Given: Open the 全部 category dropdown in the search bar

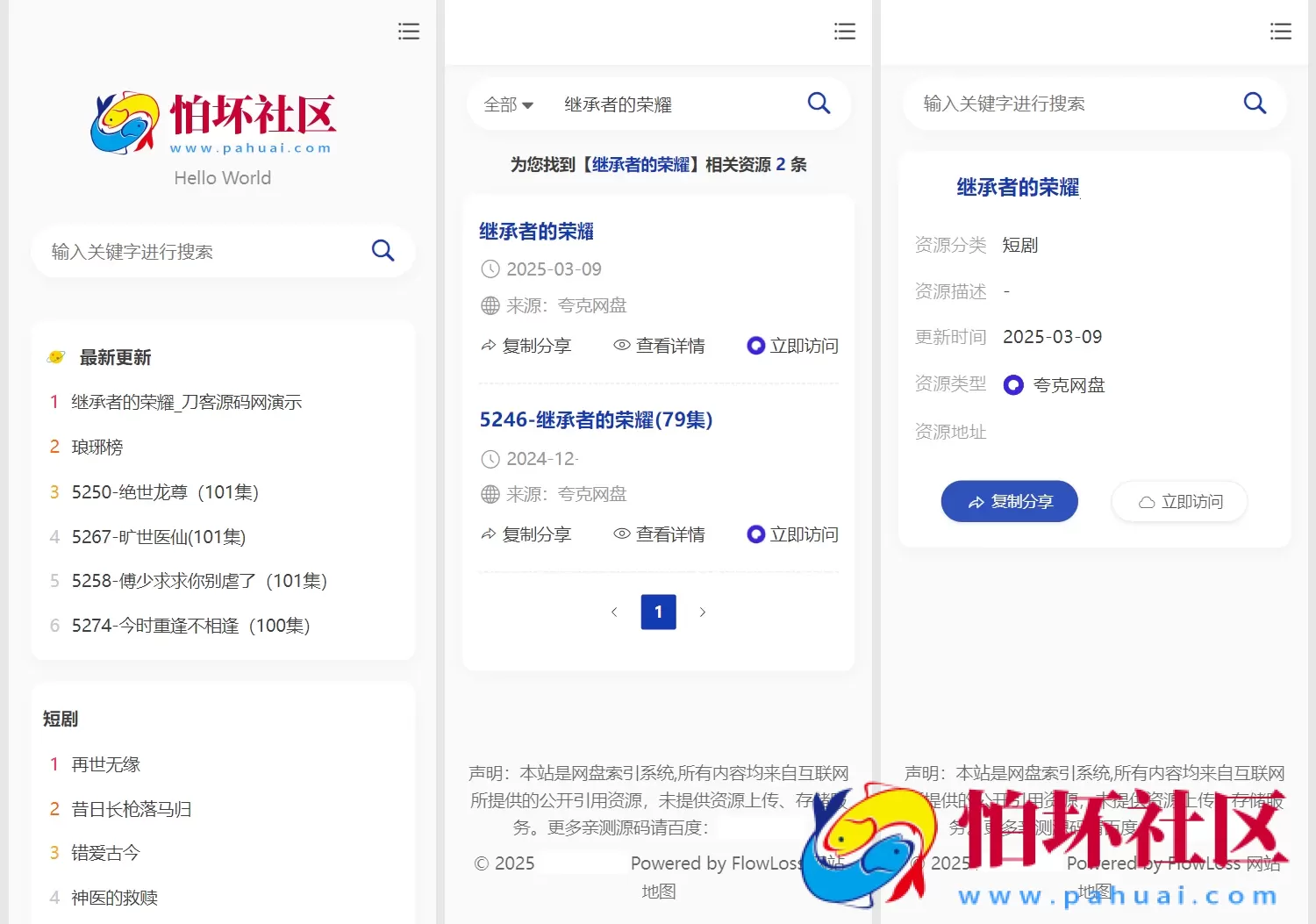Looking at the screenshot, I should coord(509,104).
